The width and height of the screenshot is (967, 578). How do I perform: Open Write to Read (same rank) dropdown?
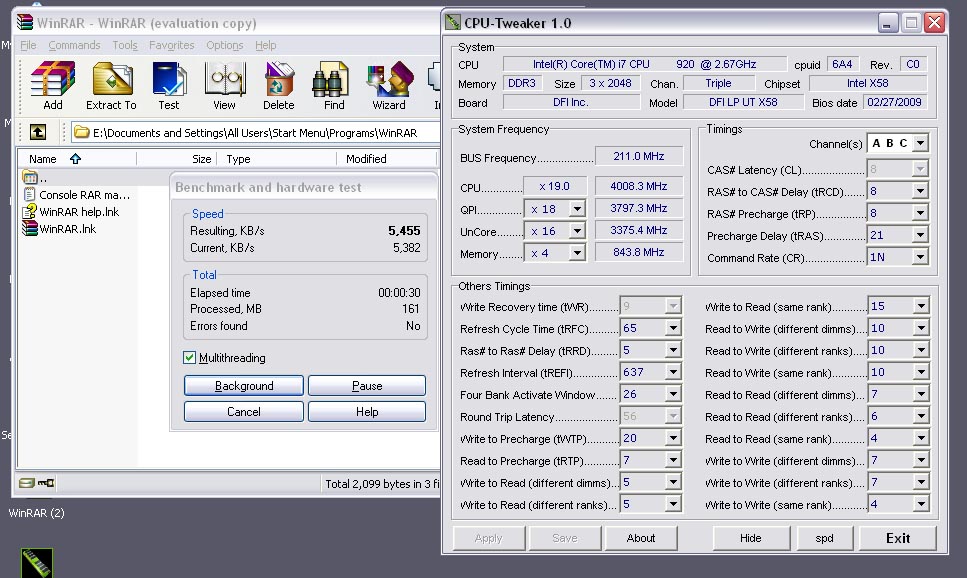pos(921,306)
